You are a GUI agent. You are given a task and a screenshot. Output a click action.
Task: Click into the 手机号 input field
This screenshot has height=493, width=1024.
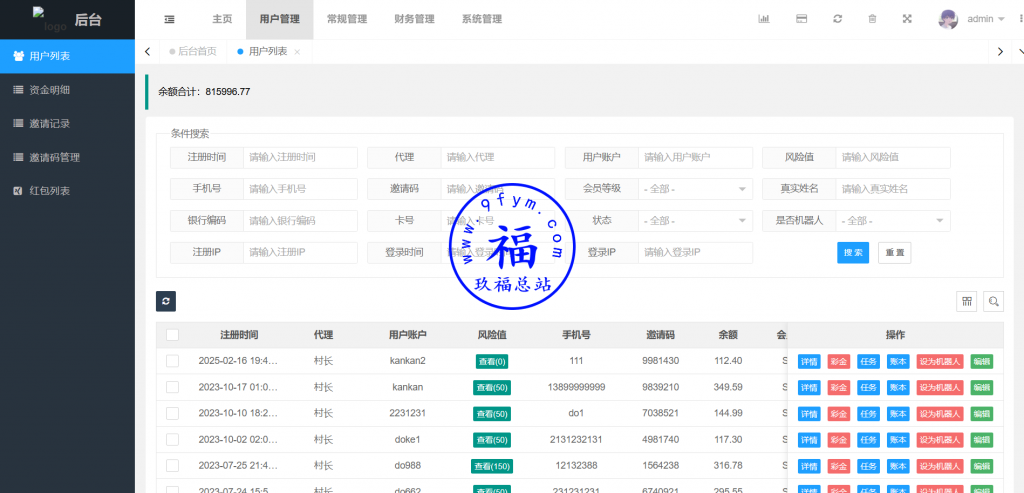click(300, 189)
